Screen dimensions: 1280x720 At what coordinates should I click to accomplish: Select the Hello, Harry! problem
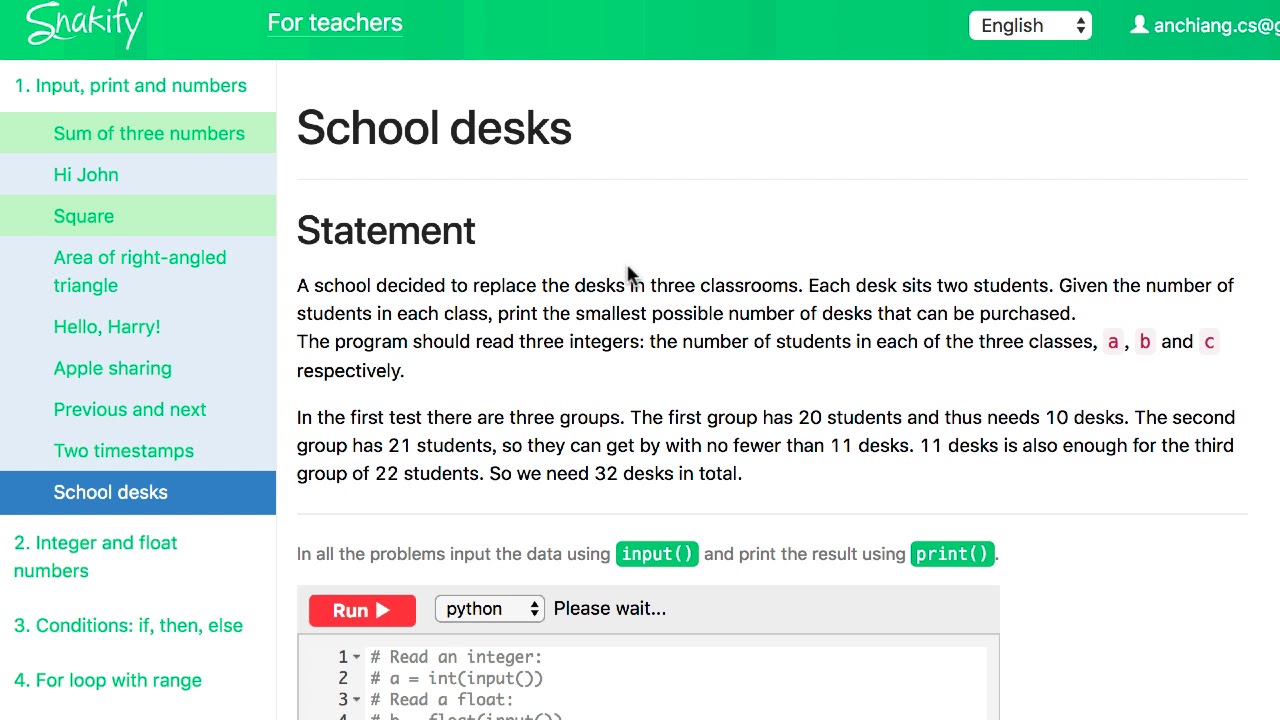[138, 326]
